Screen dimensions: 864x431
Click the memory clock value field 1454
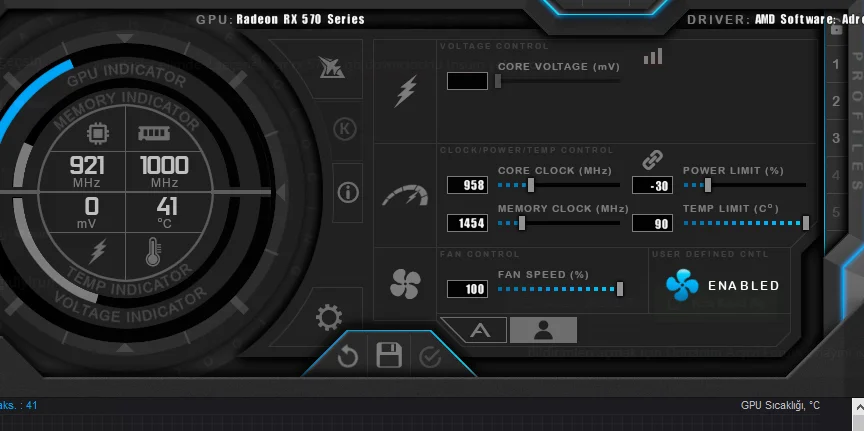[x=467, y=223]
